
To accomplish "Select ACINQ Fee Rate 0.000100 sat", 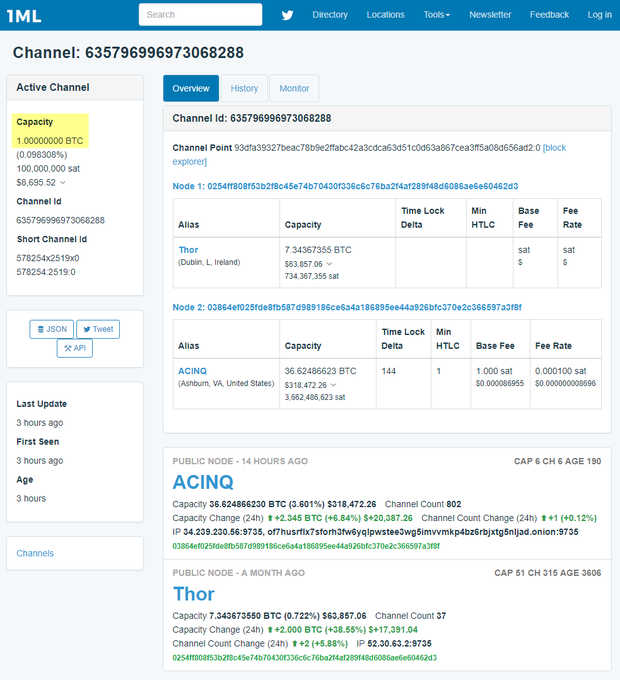I will 561,371.
